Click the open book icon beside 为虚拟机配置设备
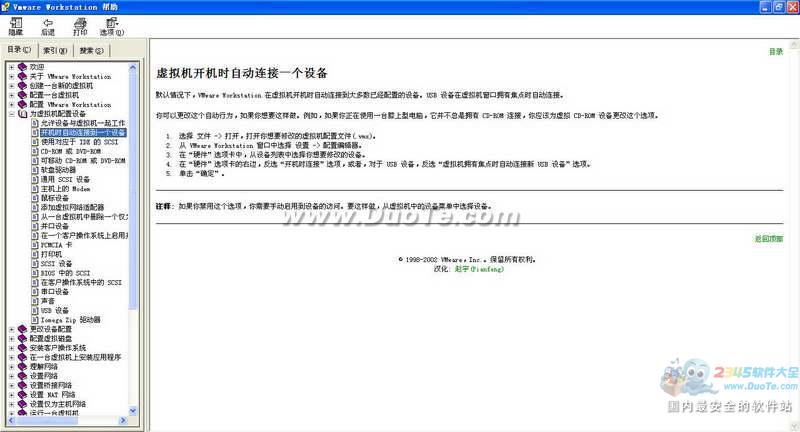Image resolution: width=800 pixels, height=432 pixels. pyautogui.click(x=22, y=114)
